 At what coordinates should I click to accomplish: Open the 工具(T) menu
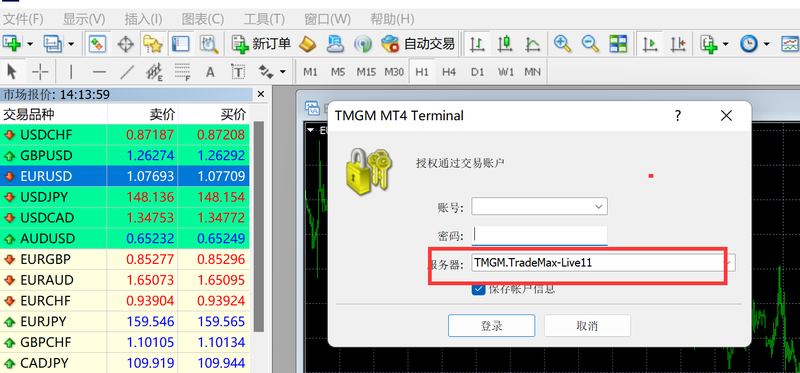(264, 19)
